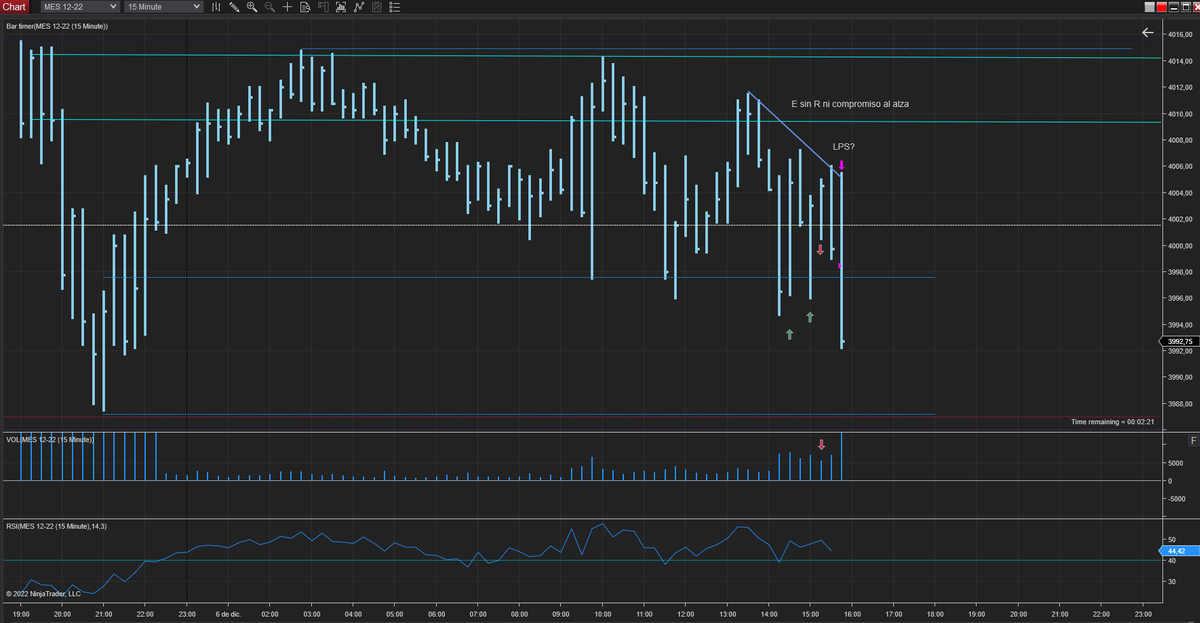
Task: Click the 3988,00 price axis label
Action: click(x=1180, y=404)
